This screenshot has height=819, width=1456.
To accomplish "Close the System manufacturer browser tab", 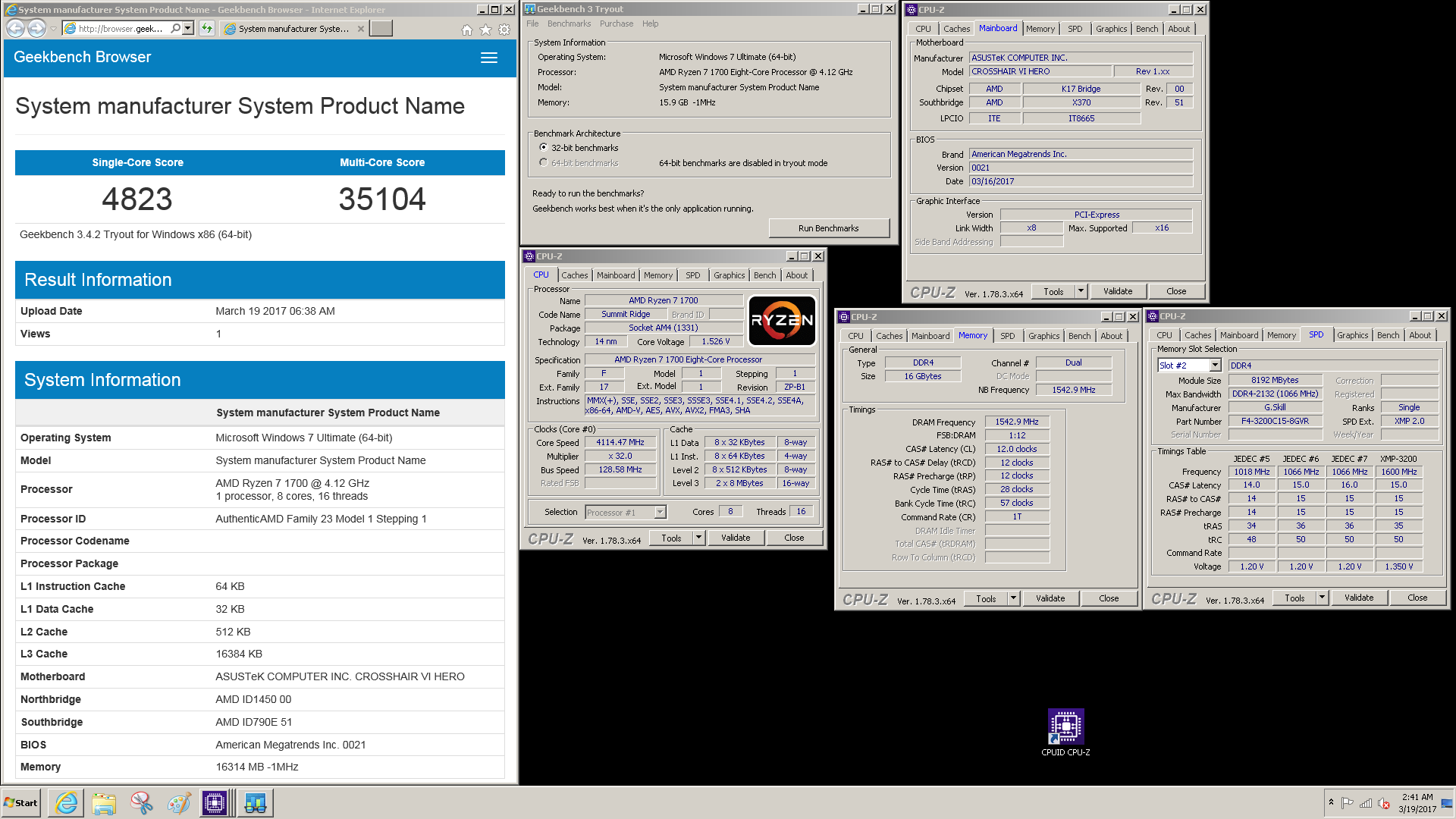I will tap(361, 29).
